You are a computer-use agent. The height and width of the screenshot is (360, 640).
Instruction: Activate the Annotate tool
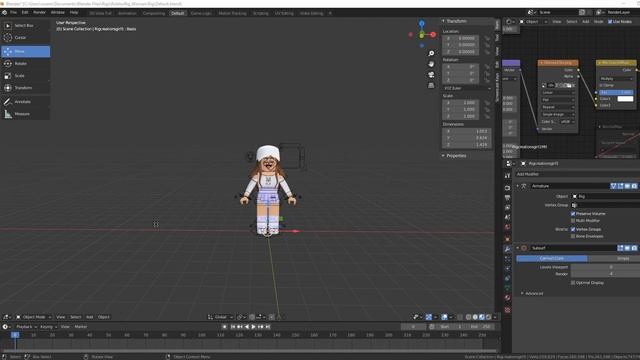tap(25, 102)
